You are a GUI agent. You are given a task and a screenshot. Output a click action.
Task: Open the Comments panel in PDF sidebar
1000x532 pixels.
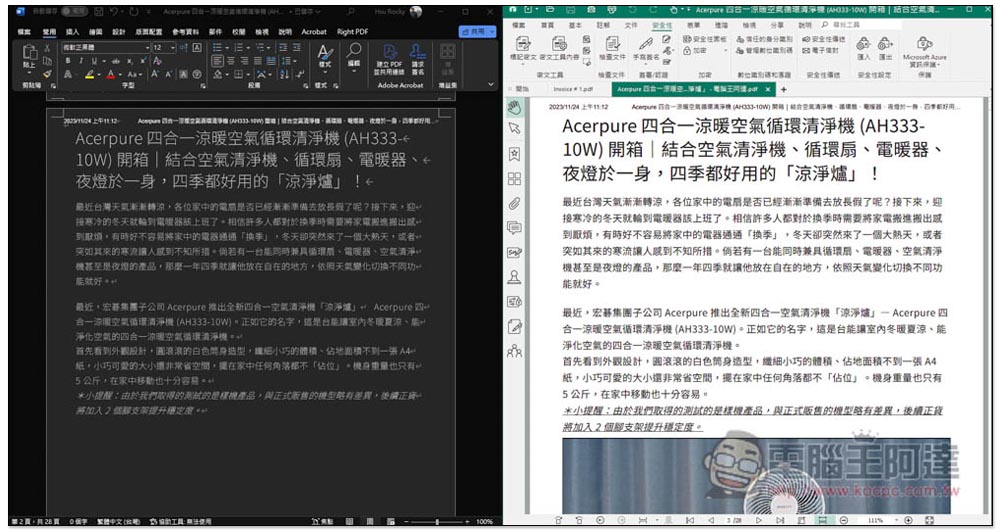pyautogui.click(x=514, y=228)
